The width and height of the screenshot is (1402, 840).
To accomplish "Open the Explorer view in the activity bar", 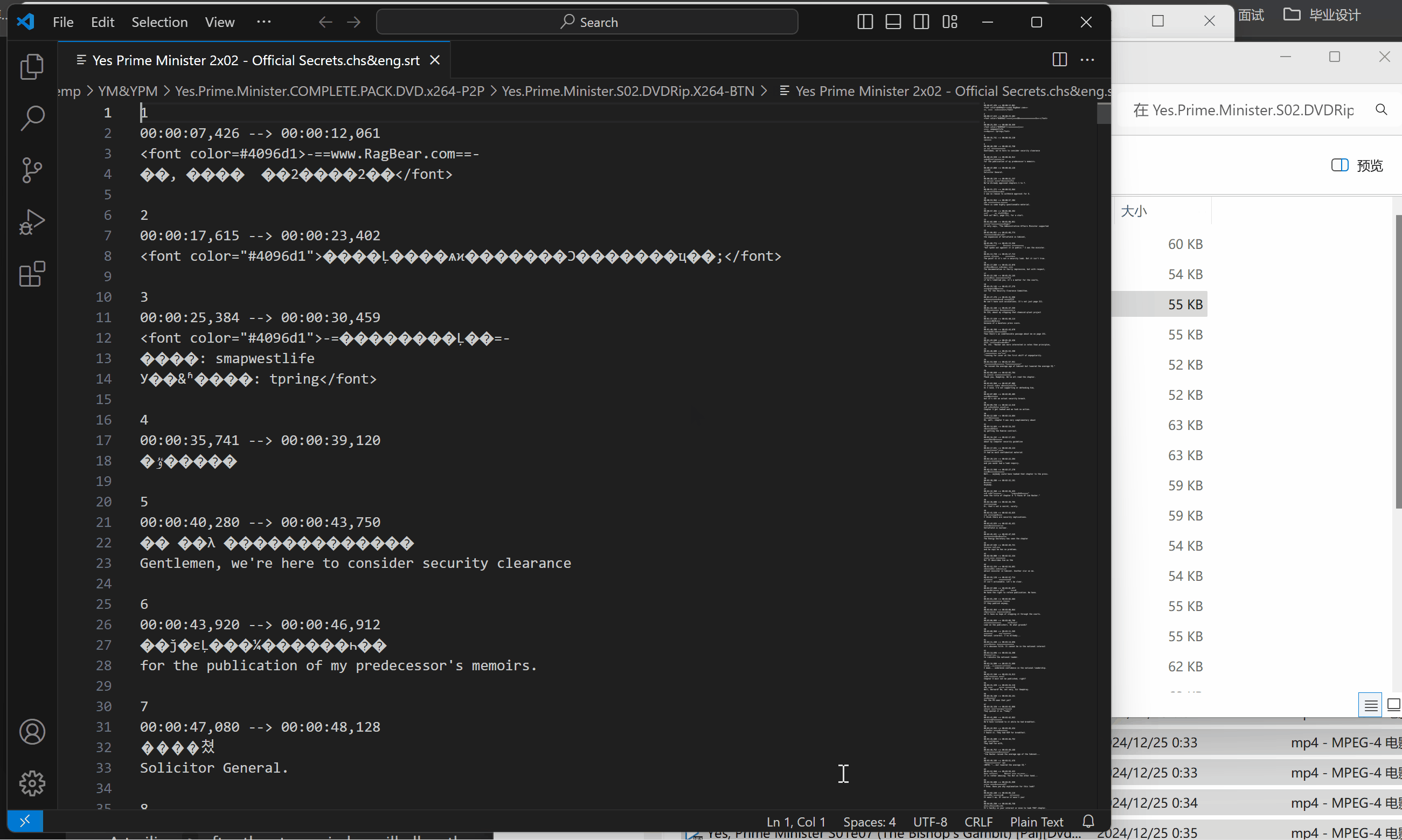I will click(32, 66).
